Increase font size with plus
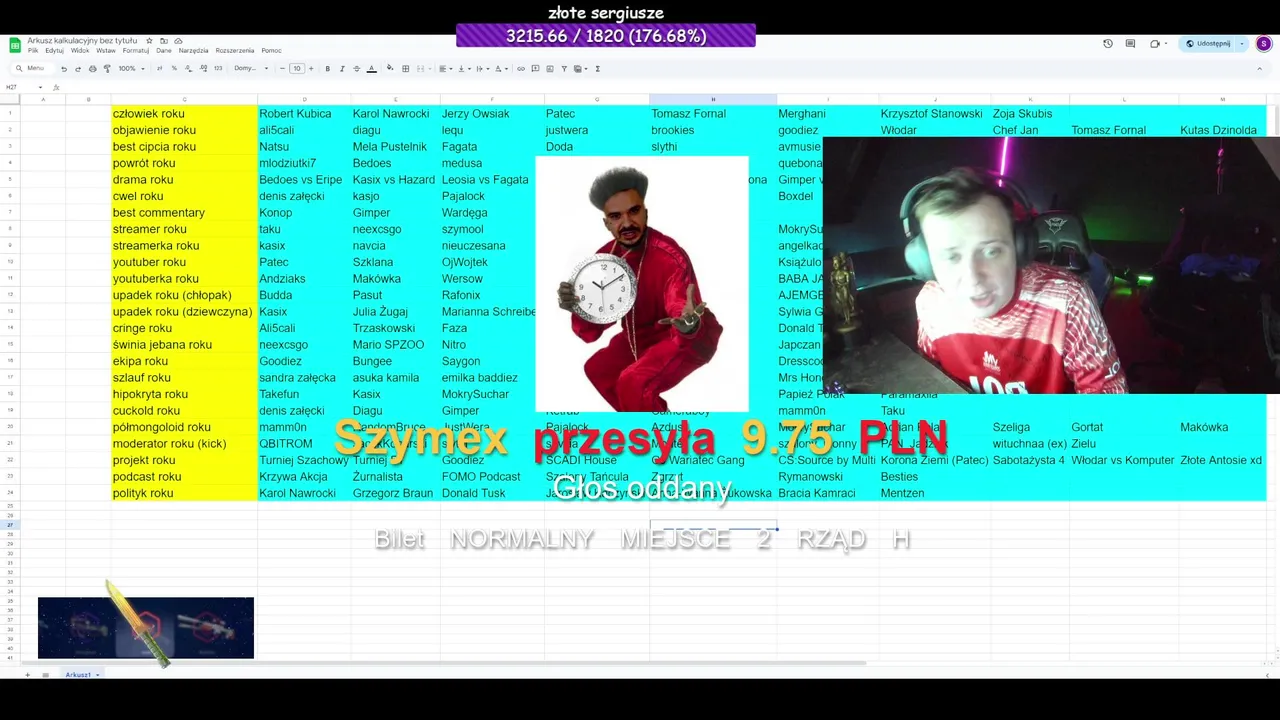Image resolution: width=1280 pixels, height=720 pixels. tap(311, 69)
